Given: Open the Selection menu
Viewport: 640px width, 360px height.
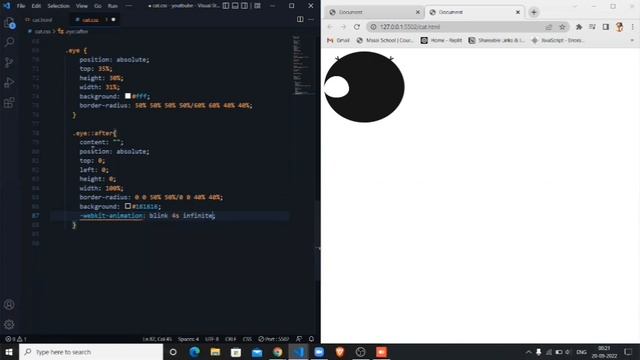Looking at the screenshot, I should [x=58, y=6].
